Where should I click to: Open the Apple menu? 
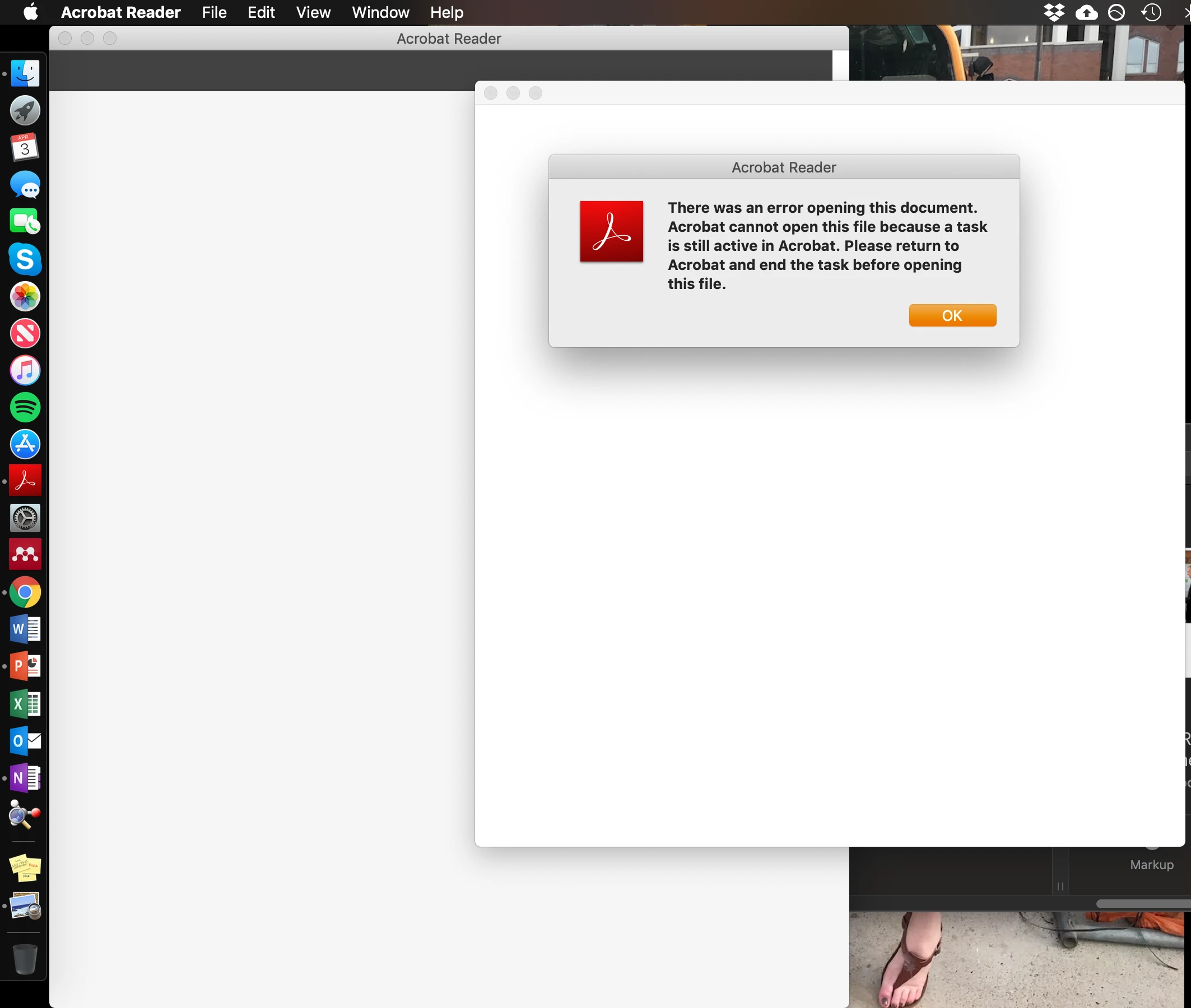[x=31, y=12]
